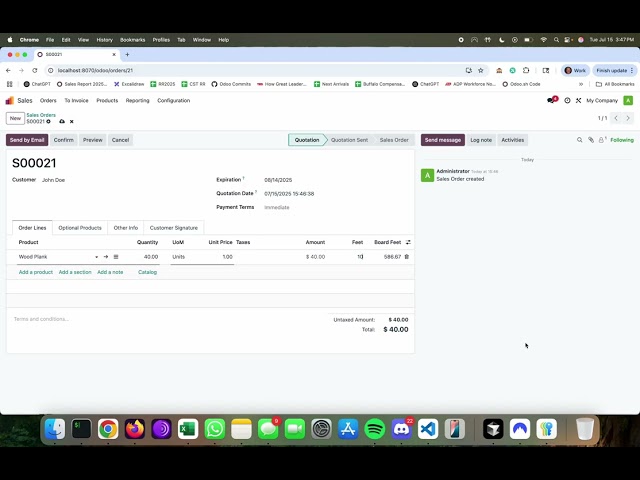Open Spotify in the Dock
Viewport: 640px width, 480px height.
[375, 429]
